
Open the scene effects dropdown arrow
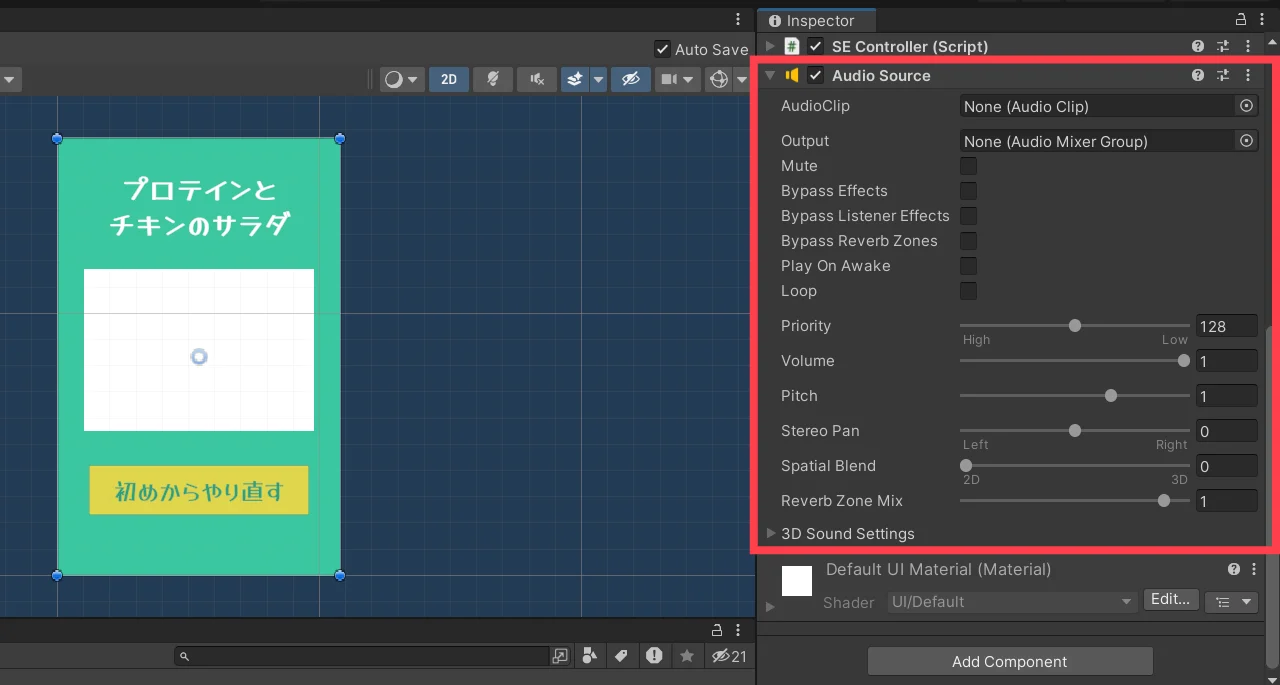tap(598, 79)
